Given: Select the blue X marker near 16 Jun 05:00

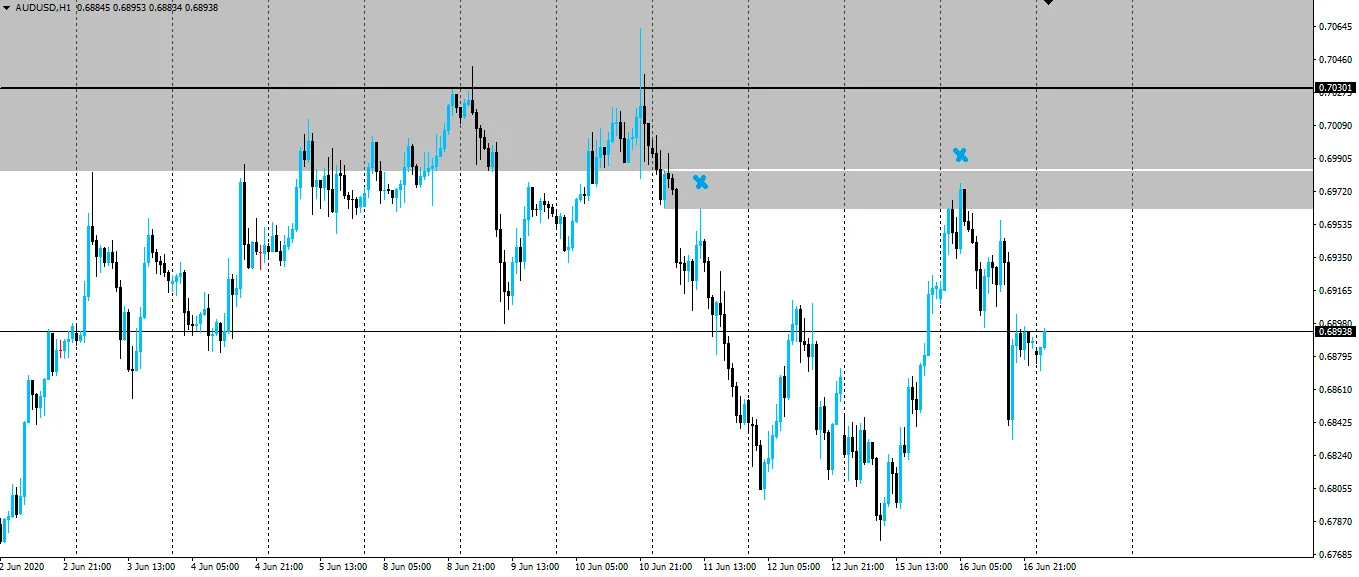Looking at the screenshot, I should point(960,154).
